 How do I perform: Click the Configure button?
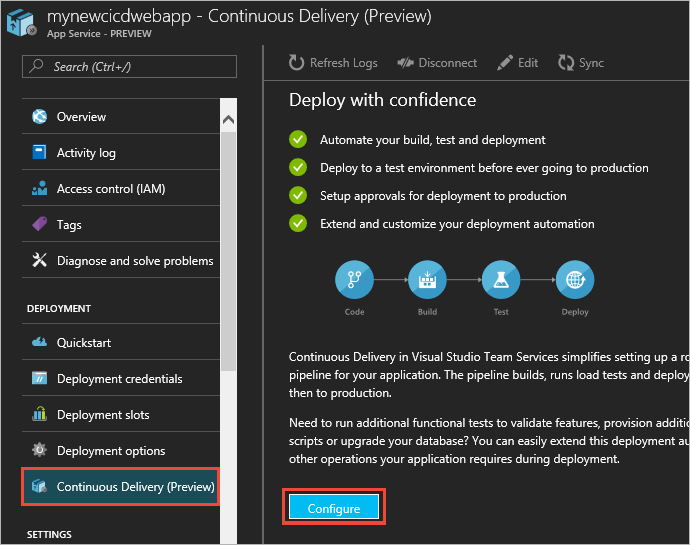coord(334,507)
